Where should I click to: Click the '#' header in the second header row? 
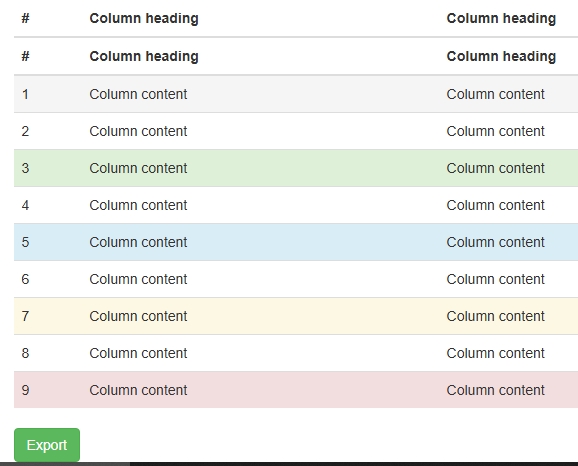click(x=25, y=56)
